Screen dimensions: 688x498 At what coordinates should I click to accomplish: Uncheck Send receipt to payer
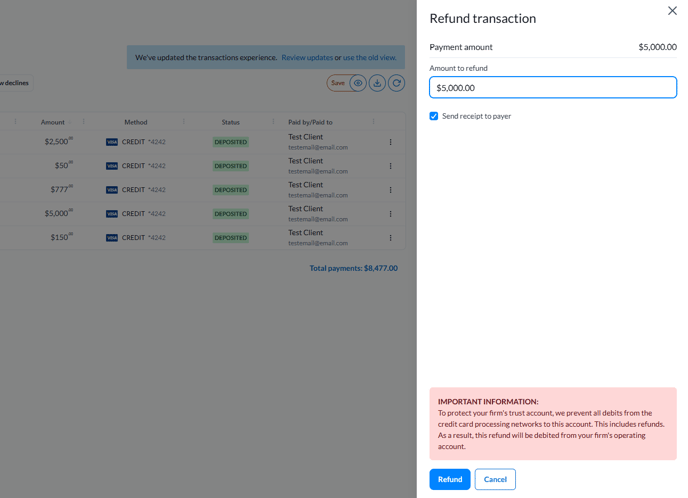434,116
